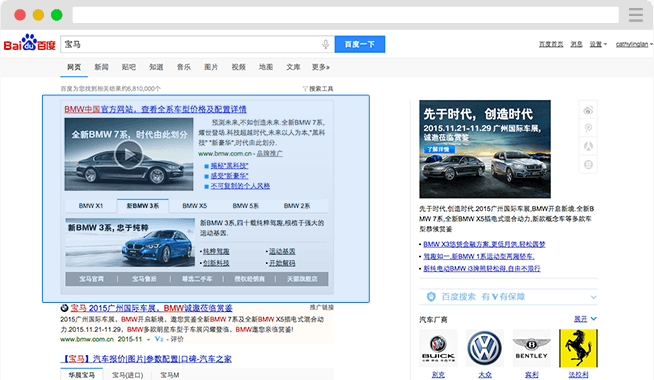
Task: Open dropdown arrow after www.bmw.com.cn 2015-11
Action: [148, 340]
